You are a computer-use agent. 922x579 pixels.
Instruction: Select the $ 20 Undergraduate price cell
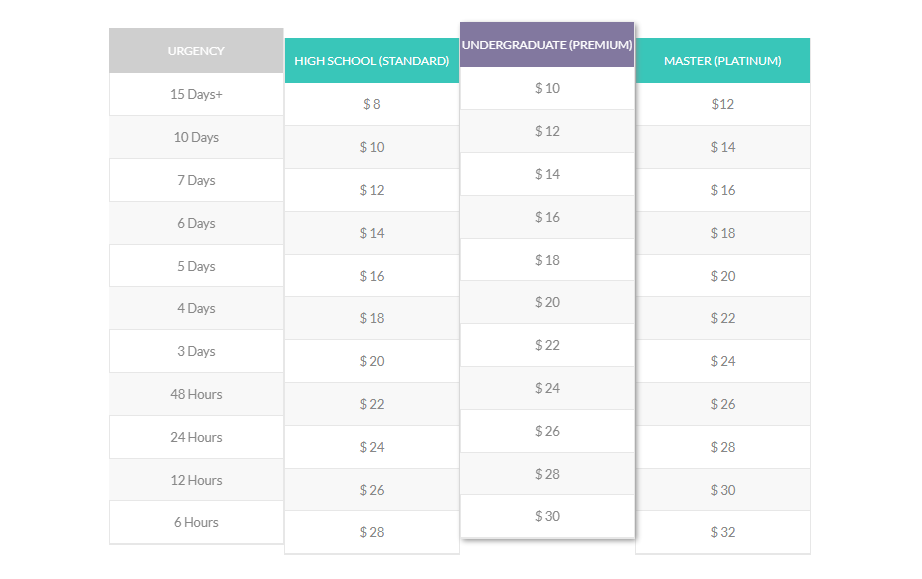[x=547, y=302]
